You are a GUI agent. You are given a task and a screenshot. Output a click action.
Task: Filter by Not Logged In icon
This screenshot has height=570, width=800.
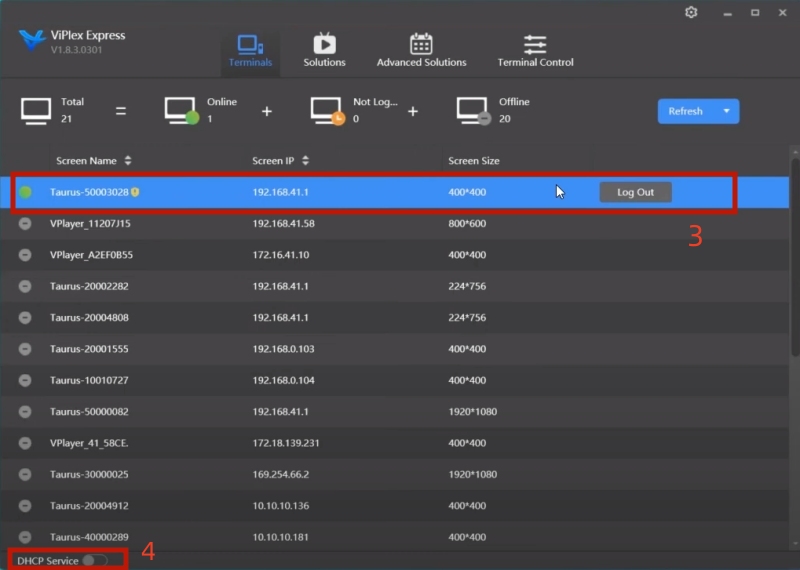click(x=327, y=111)
